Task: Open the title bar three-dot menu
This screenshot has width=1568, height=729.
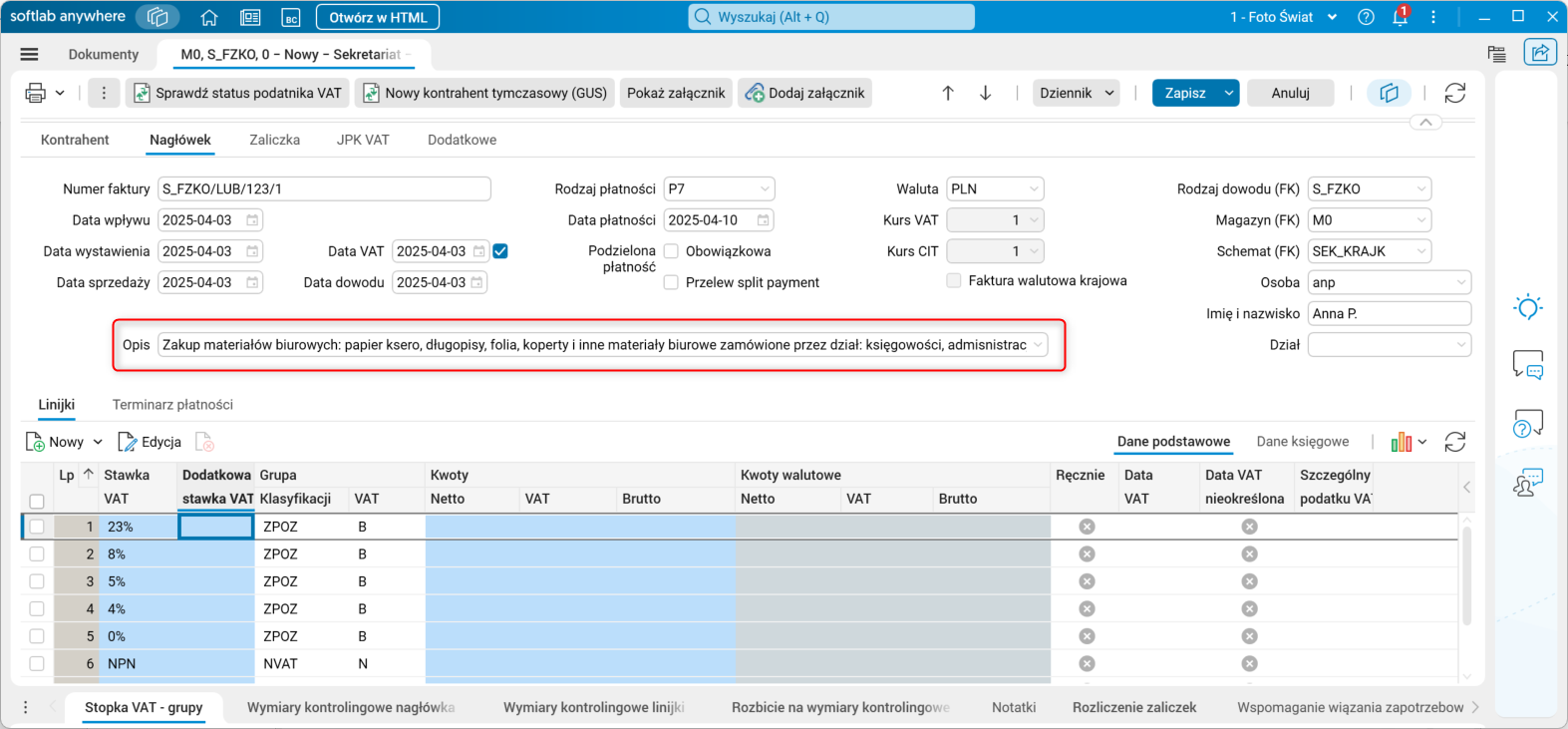Action: click(x=1433, y=17)
